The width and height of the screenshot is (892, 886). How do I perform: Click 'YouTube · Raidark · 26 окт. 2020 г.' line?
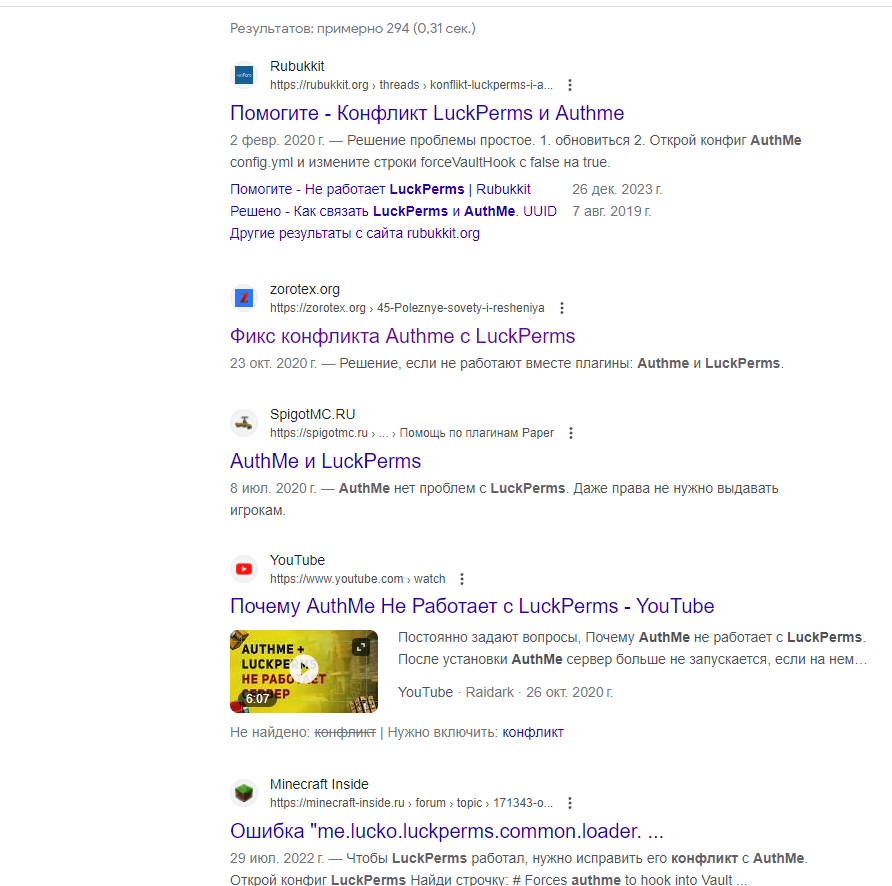(x=505, y=693)
